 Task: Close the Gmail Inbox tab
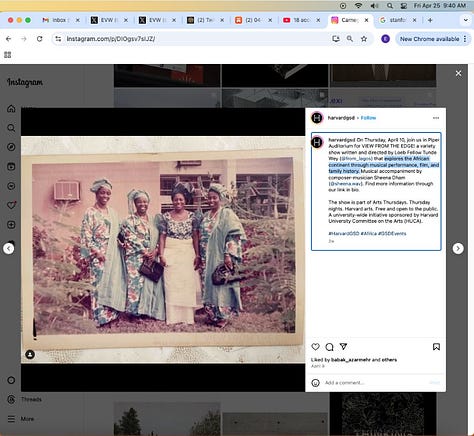click(x=78, y=20)
